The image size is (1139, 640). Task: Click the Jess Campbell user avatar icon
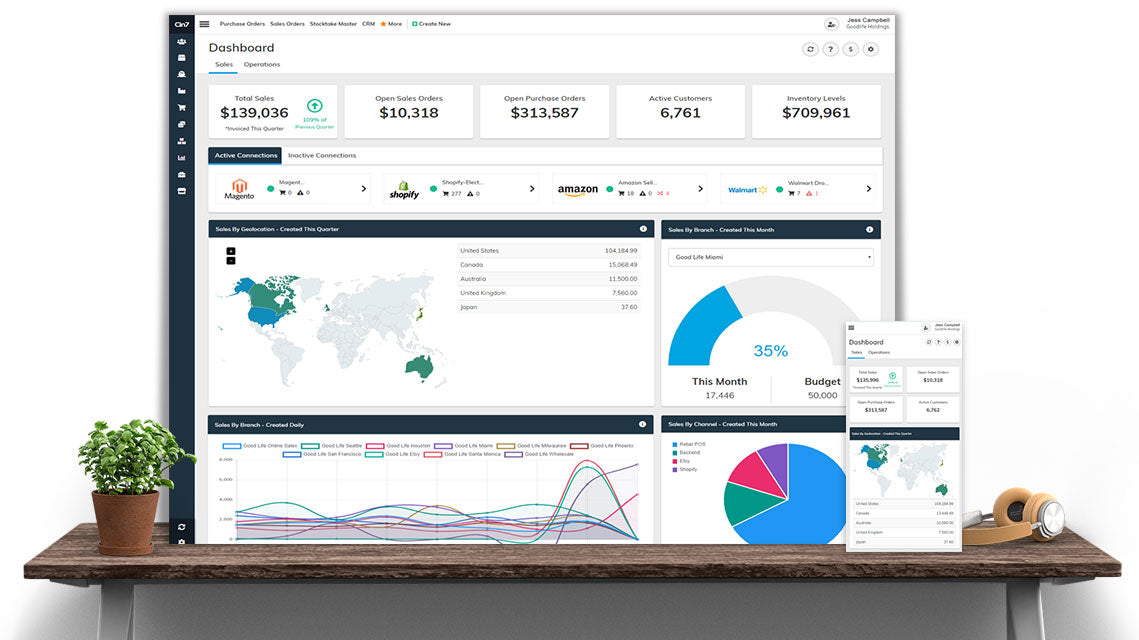tap(830, 23)
